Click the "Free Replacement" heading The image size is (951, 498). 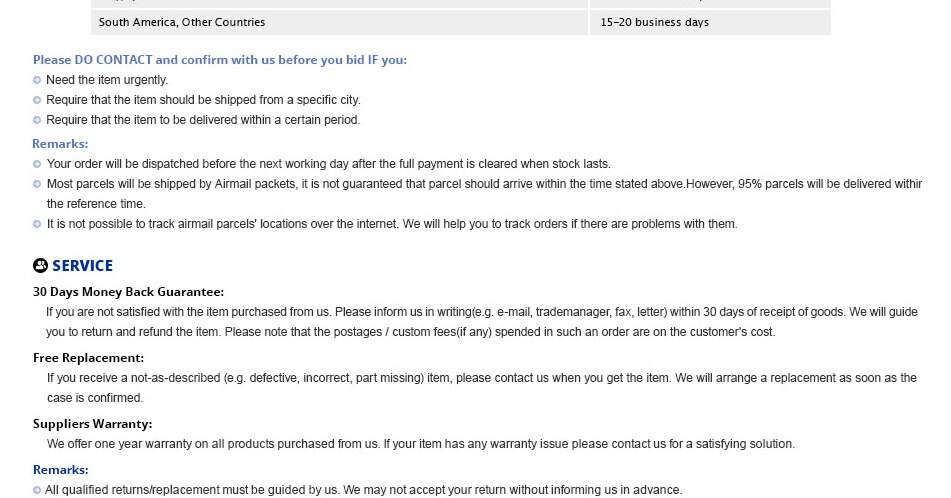(x=88, y=357)
